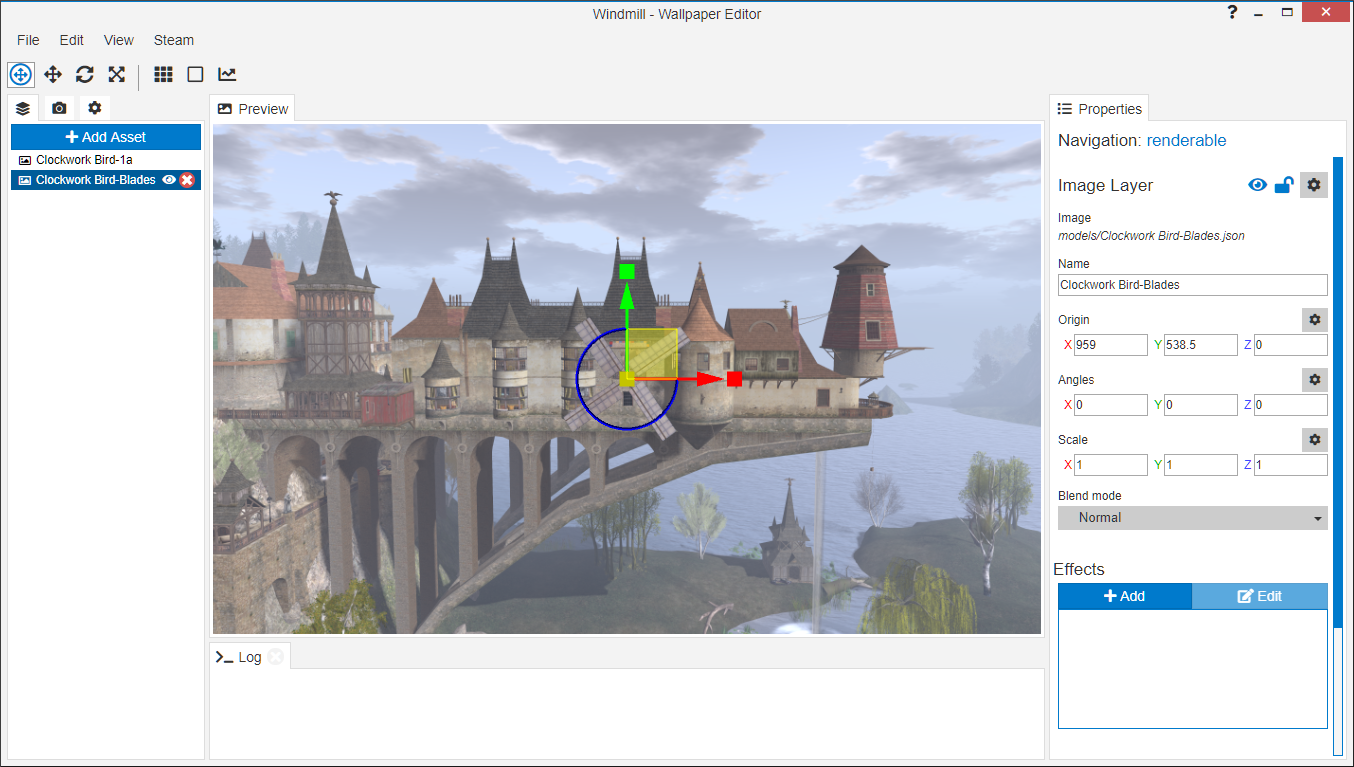Screen dimensions: 1354x767
Task: Open Image Layer gear settings
Action: [x=1314, y=185]
